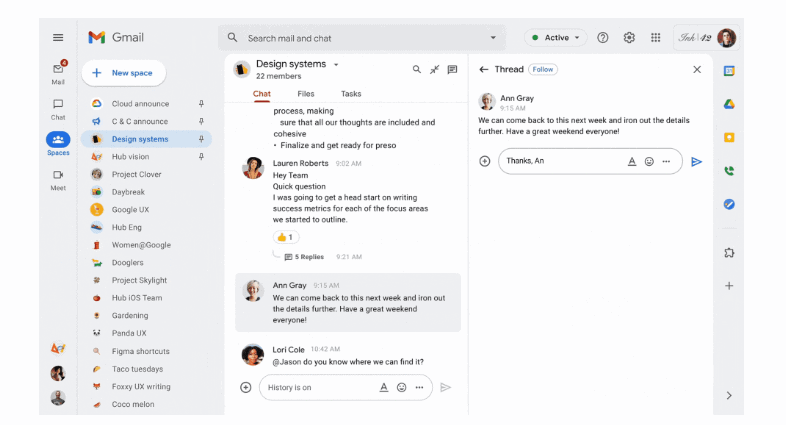The height and width of the screenshot is (425, 786).
Task: Add attachment plus in main chat box
Action: pos(246,387)
